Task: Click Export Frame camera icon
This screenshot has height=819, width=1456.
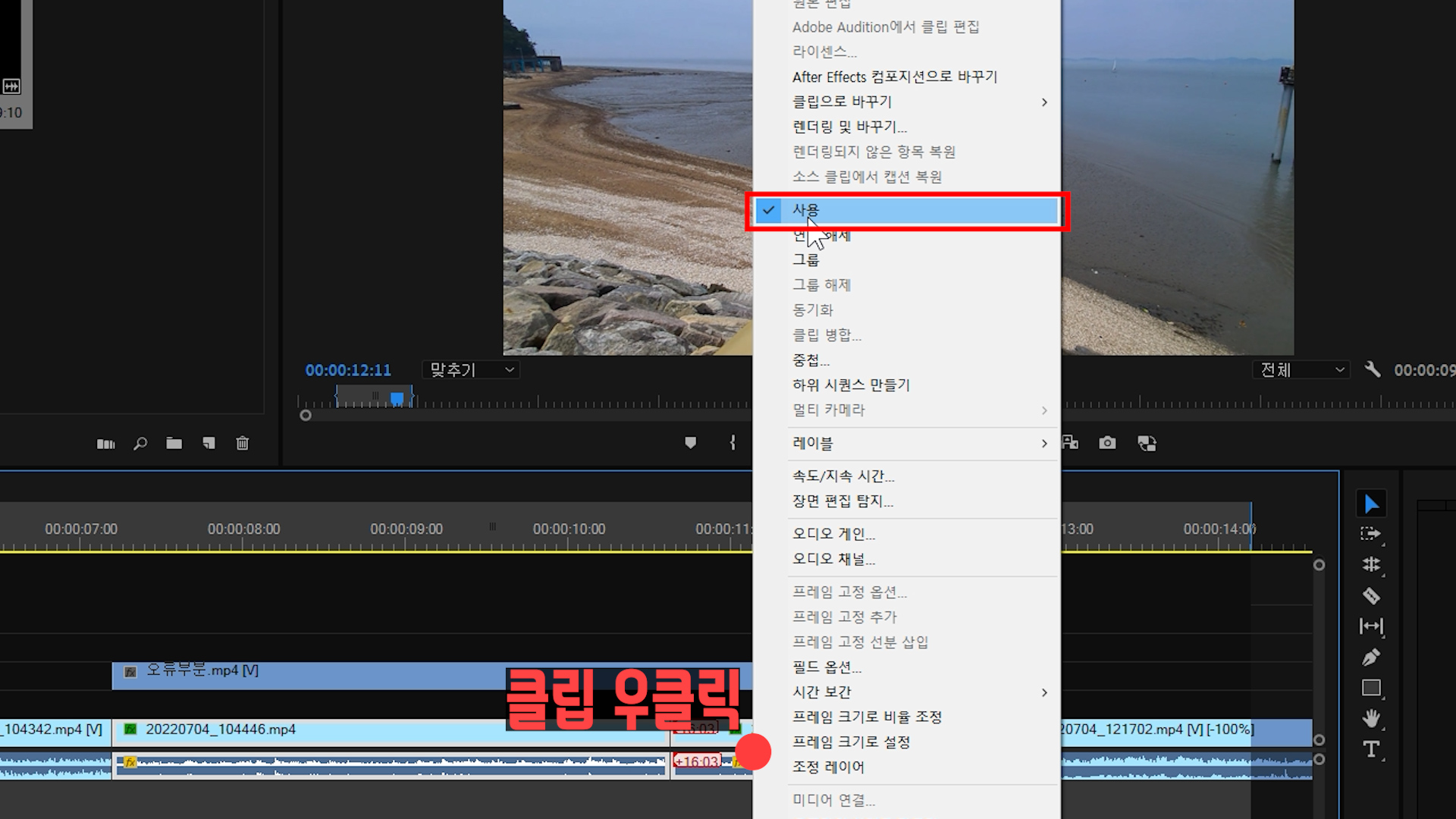Action: (x=1107, y=443)
